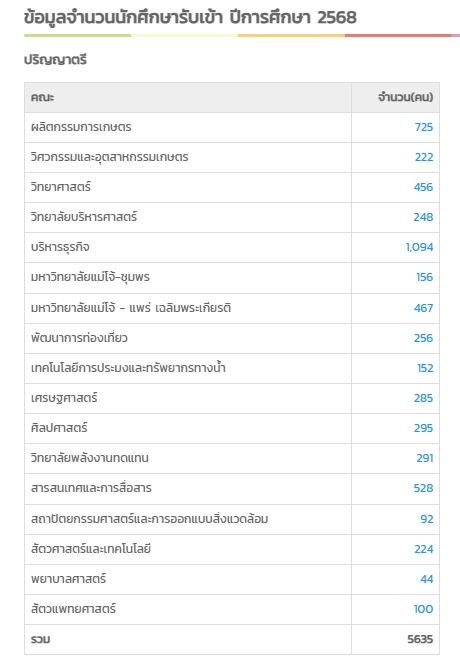The height and width of the screenshot is (660, 460).
Task: Click the 92 count for สถาปัตยกรรมศาสตร์
Action: coord(426,519)
